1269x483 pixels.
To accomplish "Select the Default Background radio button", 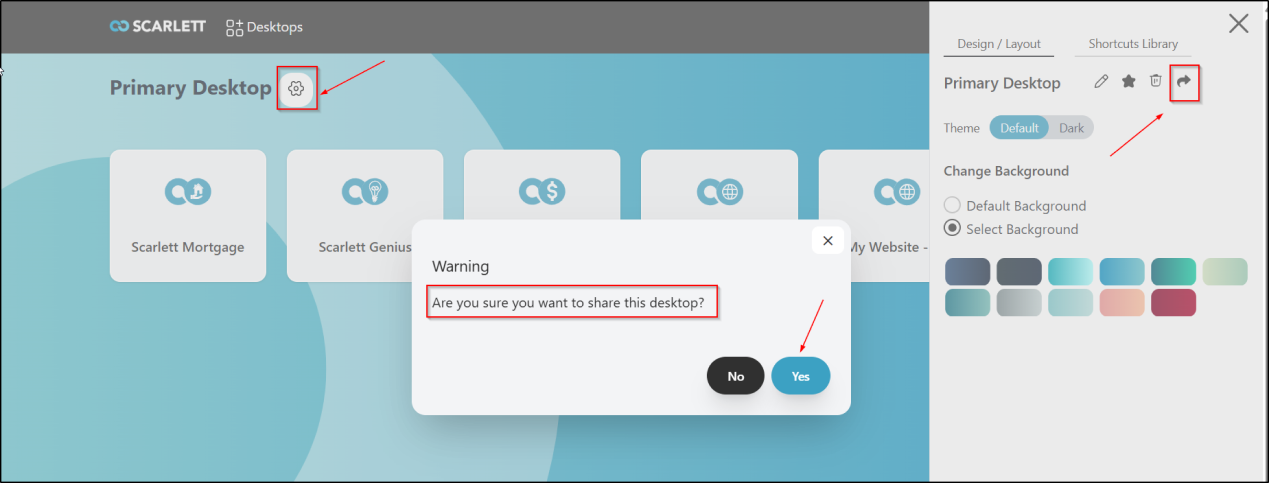I will [x=953, y=206].
